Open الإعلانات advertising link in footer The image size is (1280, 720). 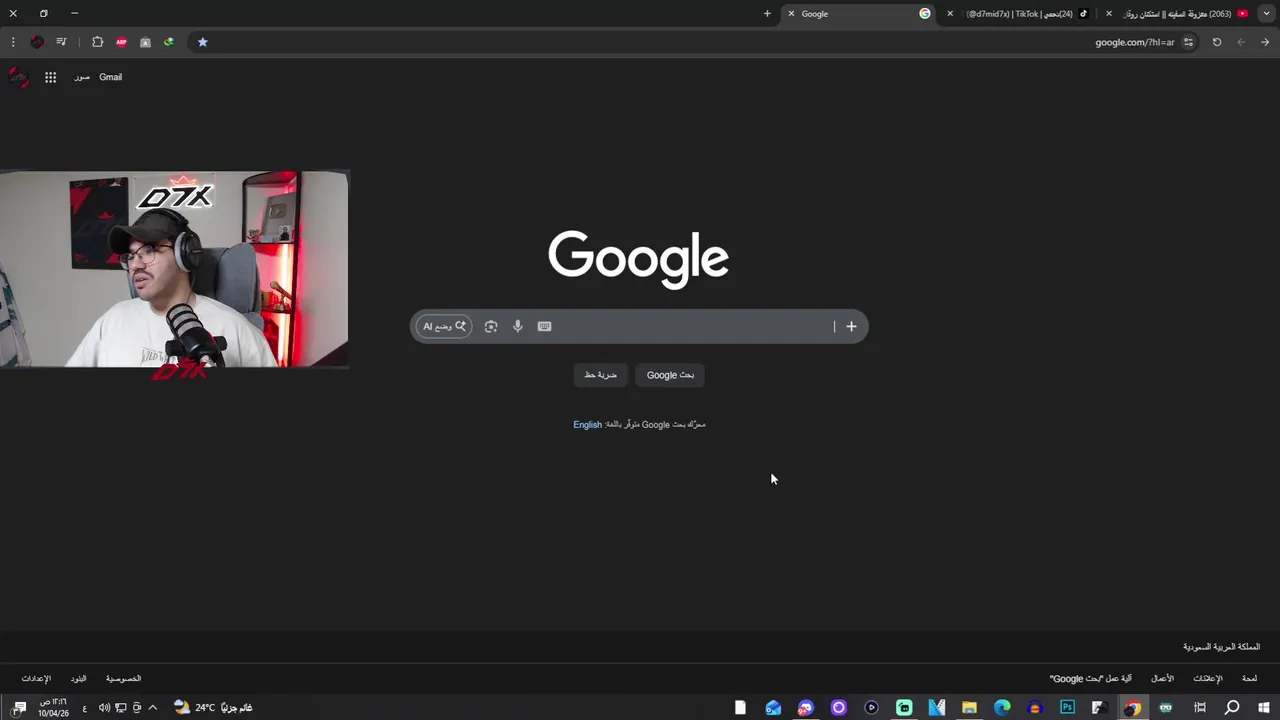1207,679
